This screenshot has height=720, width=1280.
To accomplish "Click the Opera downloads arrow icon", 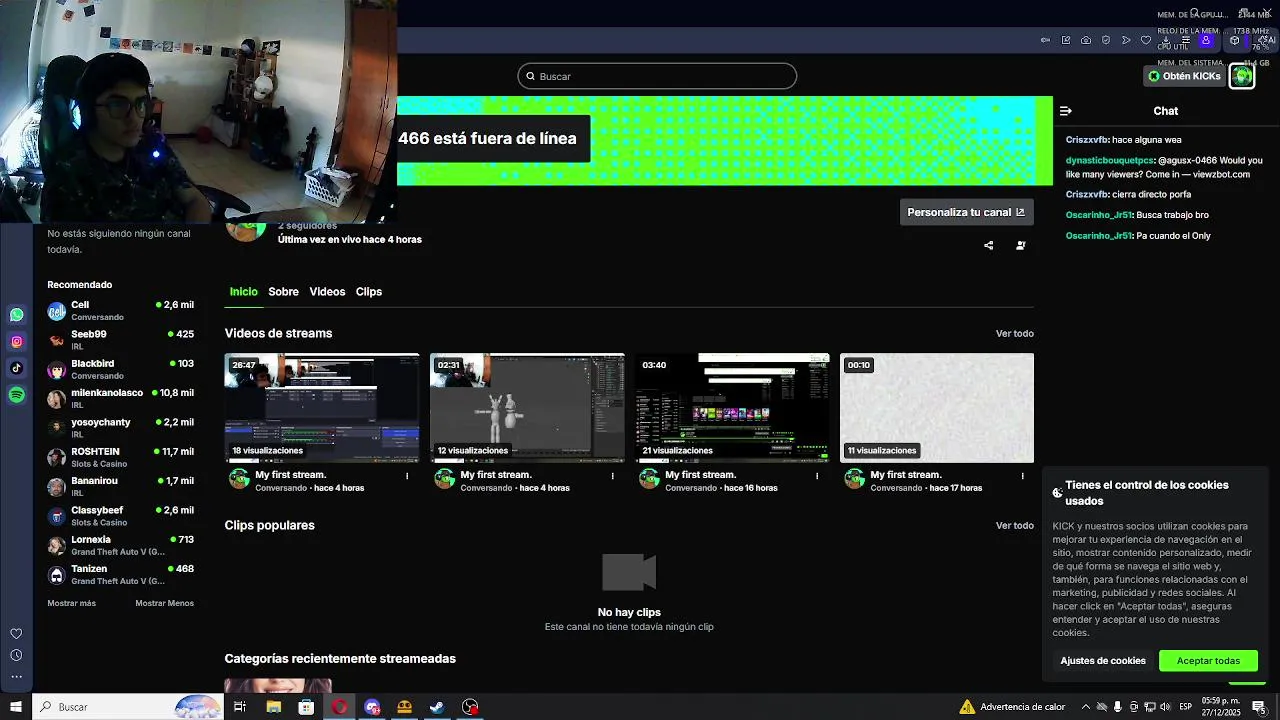I will tap(1166, 40).
